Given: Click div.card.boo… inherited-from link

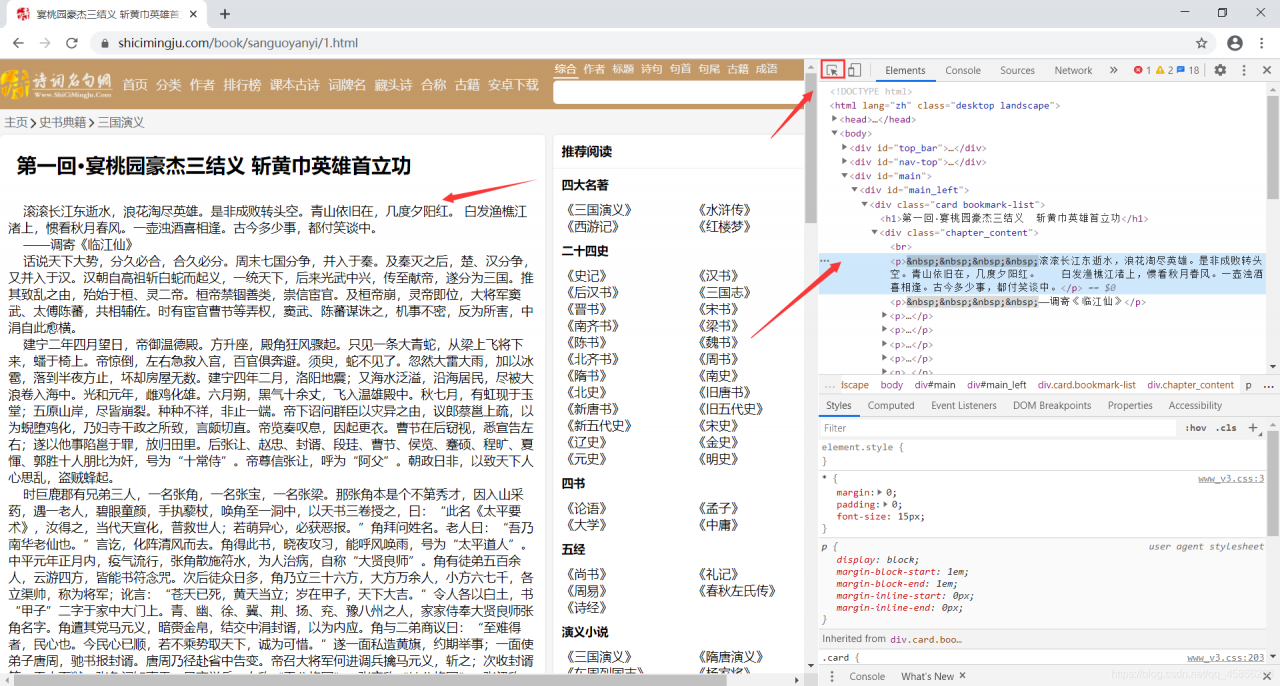Looking at the screenshot, I should click(x=928, y=638).
